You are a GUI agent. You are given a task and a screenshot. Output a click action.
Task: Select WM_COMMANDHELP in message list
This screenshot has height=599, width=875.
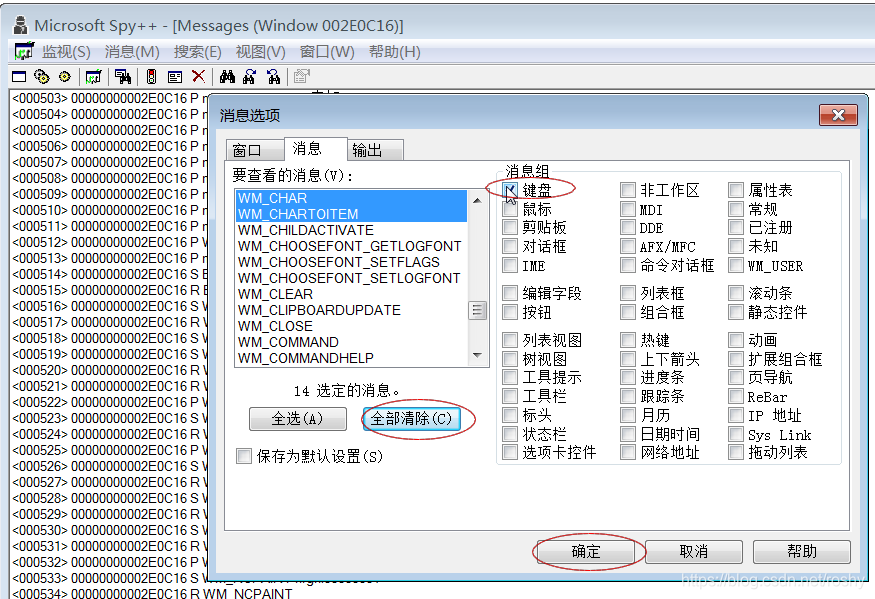[x=352, y=358]
